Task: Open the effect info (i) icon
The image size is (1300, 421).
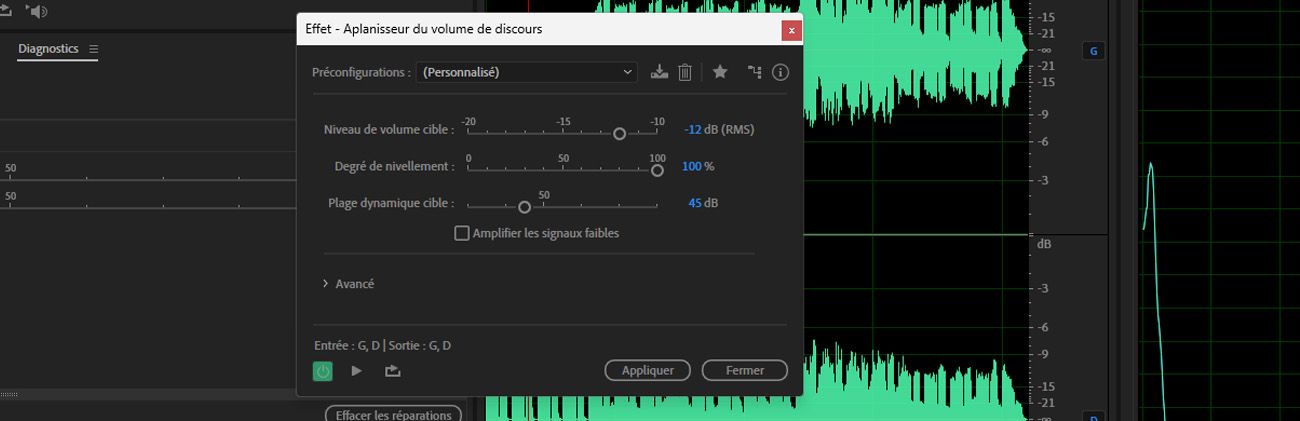Action: click(x=781, y=72)
